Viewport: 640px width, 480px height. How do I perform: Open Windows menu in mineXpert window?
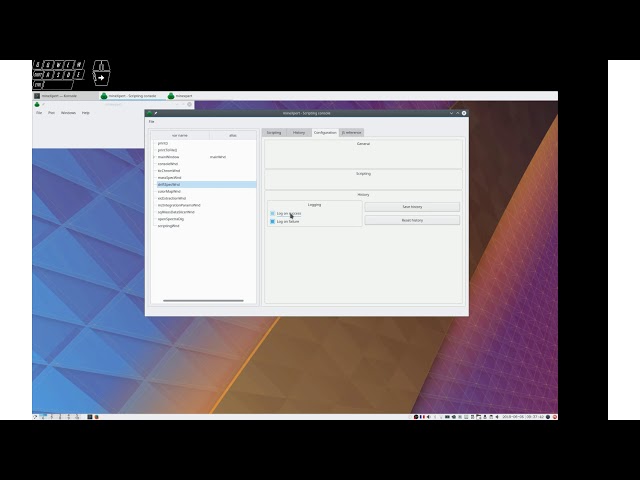(68, 113)
